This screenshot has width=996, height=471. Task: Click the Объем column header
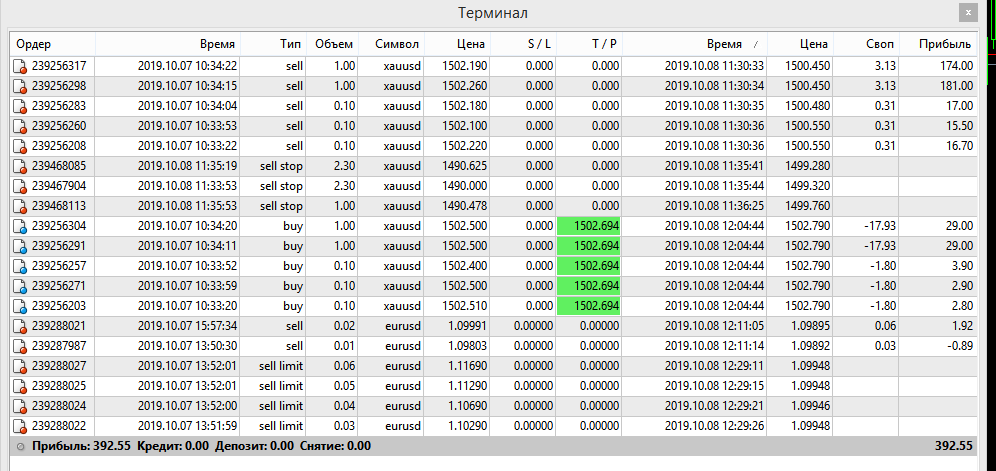coord(332,44)
